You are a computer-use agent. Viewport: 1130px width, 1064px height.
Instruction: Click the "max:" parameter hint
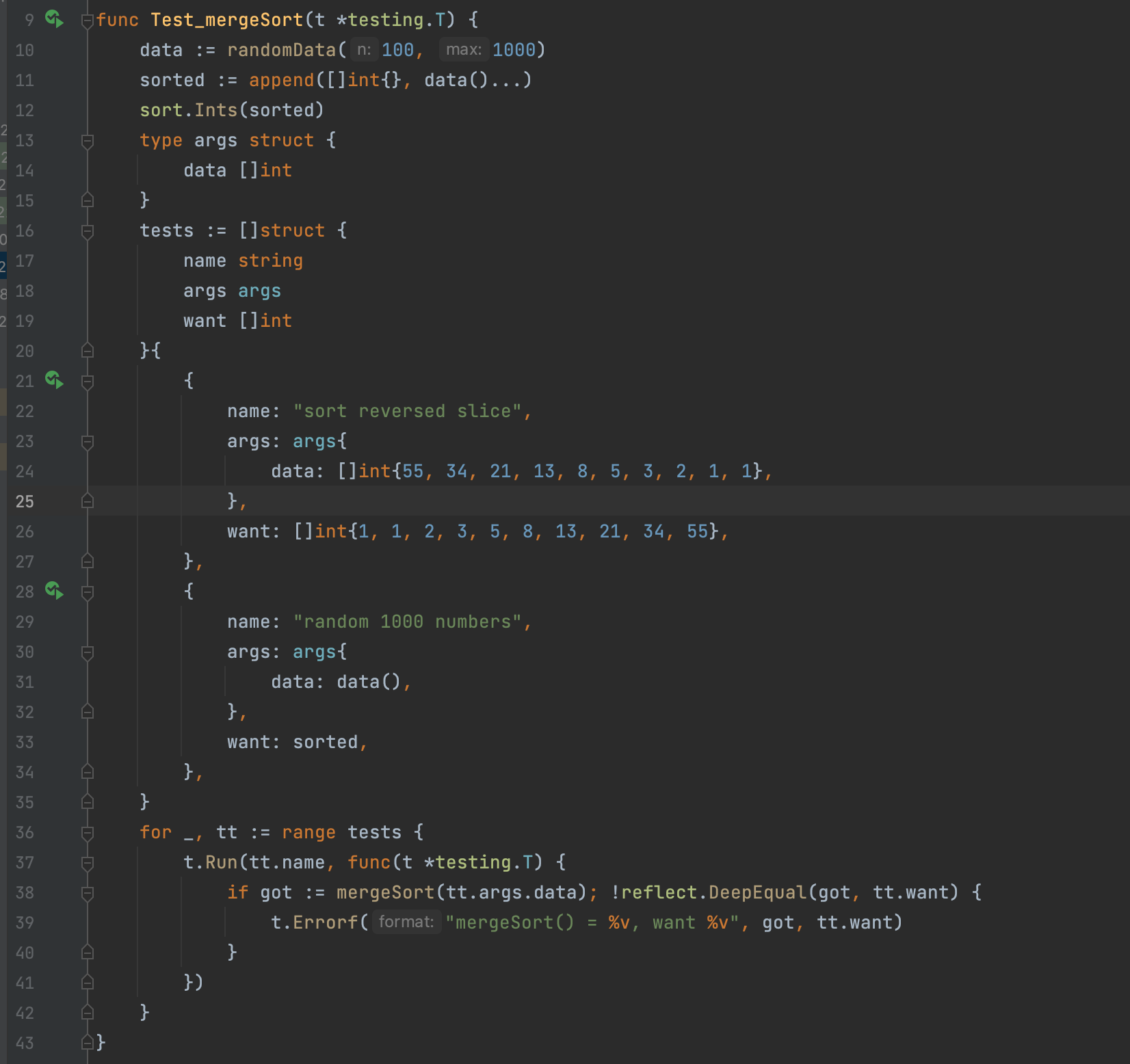tap(463, 50)
